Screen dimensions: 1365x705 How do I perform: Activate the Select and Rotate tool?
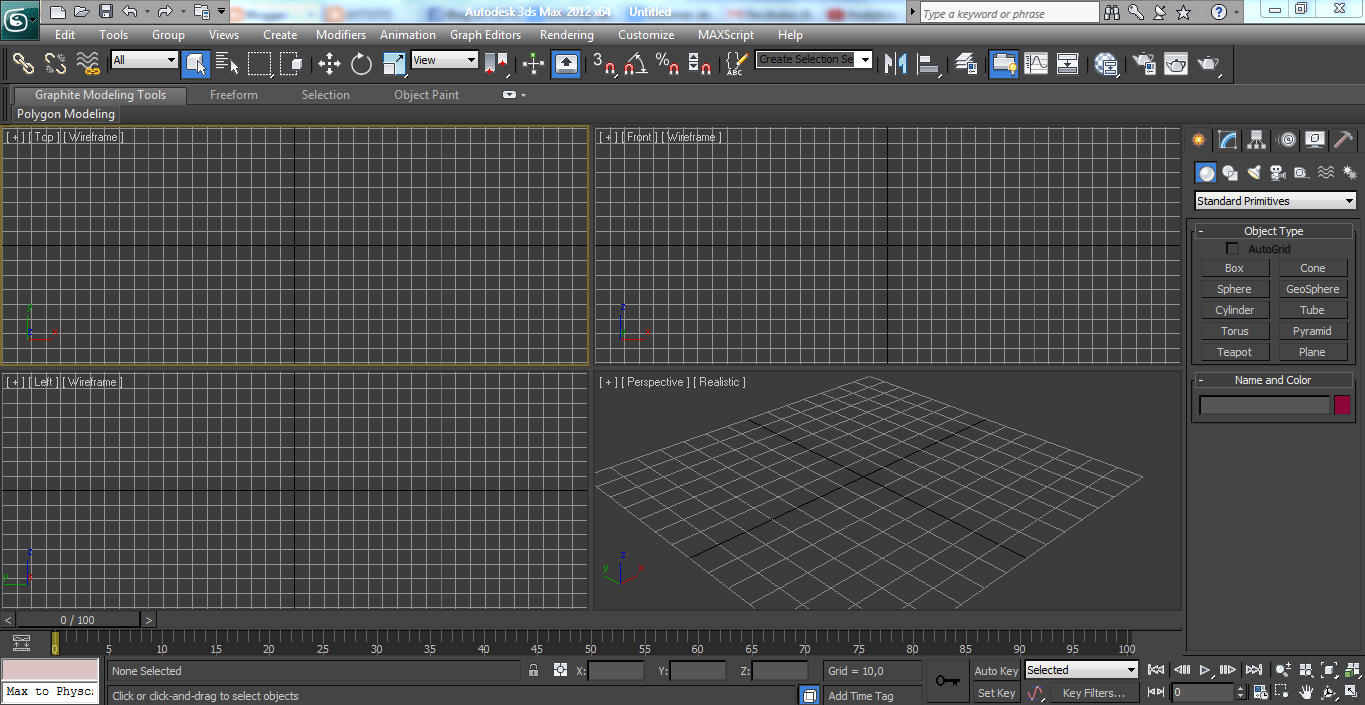tap(361, 63)
